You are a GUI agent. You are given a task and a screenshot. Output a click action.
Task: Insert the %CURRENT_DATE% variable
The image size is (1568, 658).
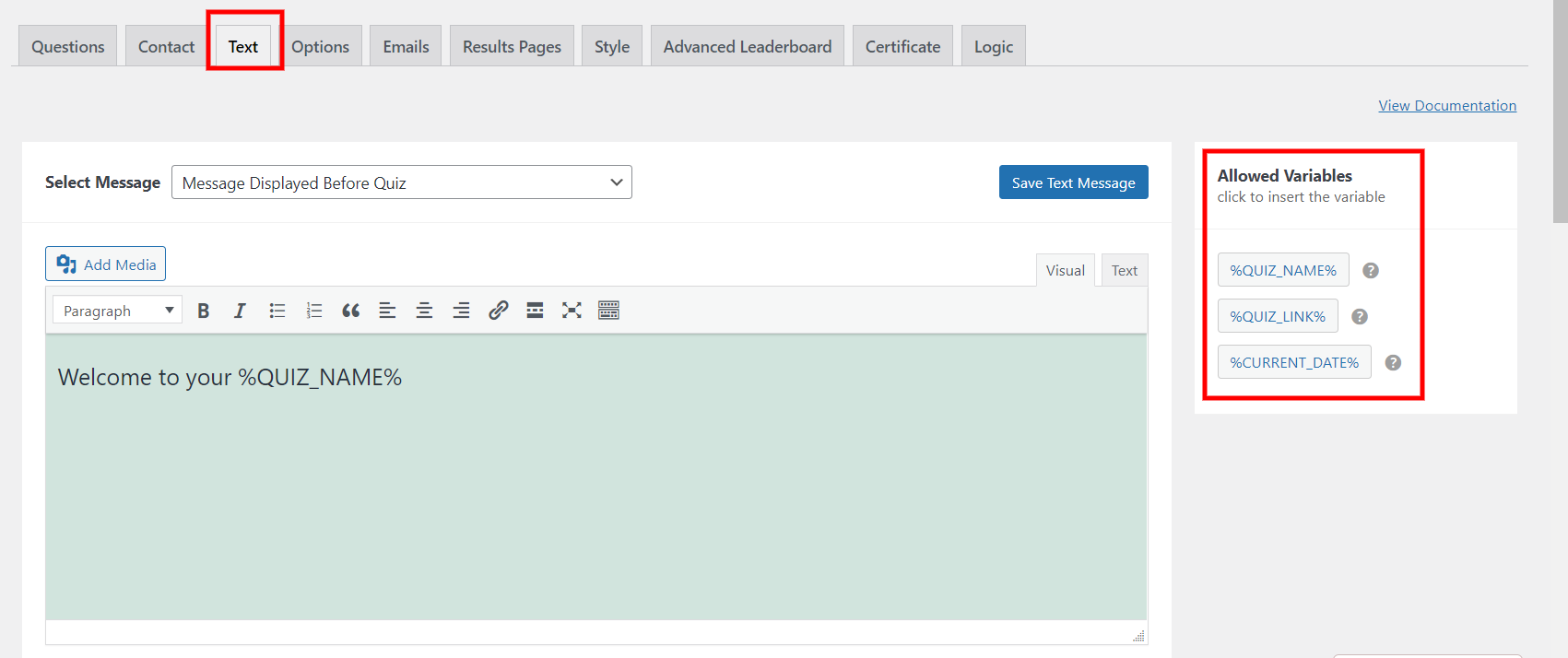click(1294, 362)
